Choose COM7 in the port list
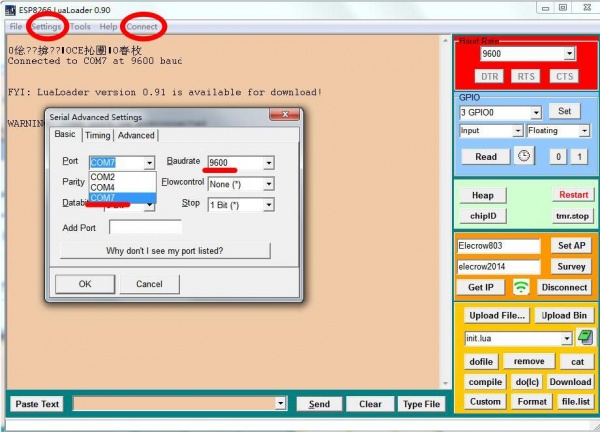Image resolution: width=600 pixels, height=432 pixels. 122,198
